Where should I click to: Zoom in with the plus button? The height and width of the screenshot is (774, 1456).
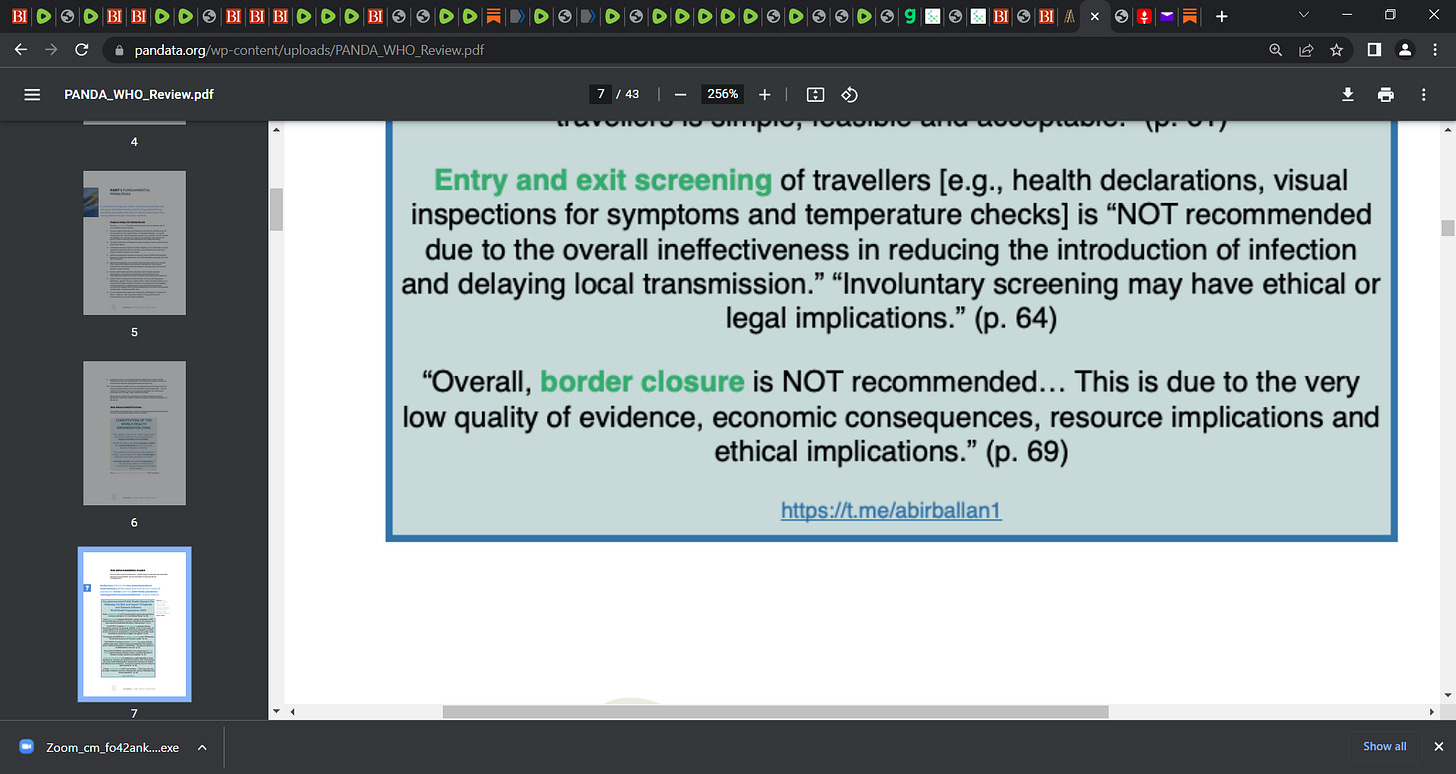tap(765, 94)
